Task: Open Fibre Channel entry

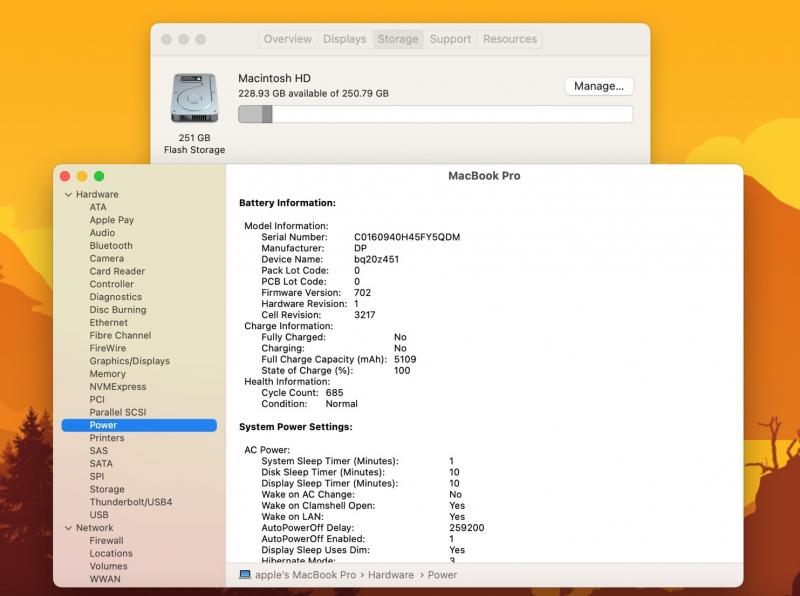Action: click(x=120, y=335)
